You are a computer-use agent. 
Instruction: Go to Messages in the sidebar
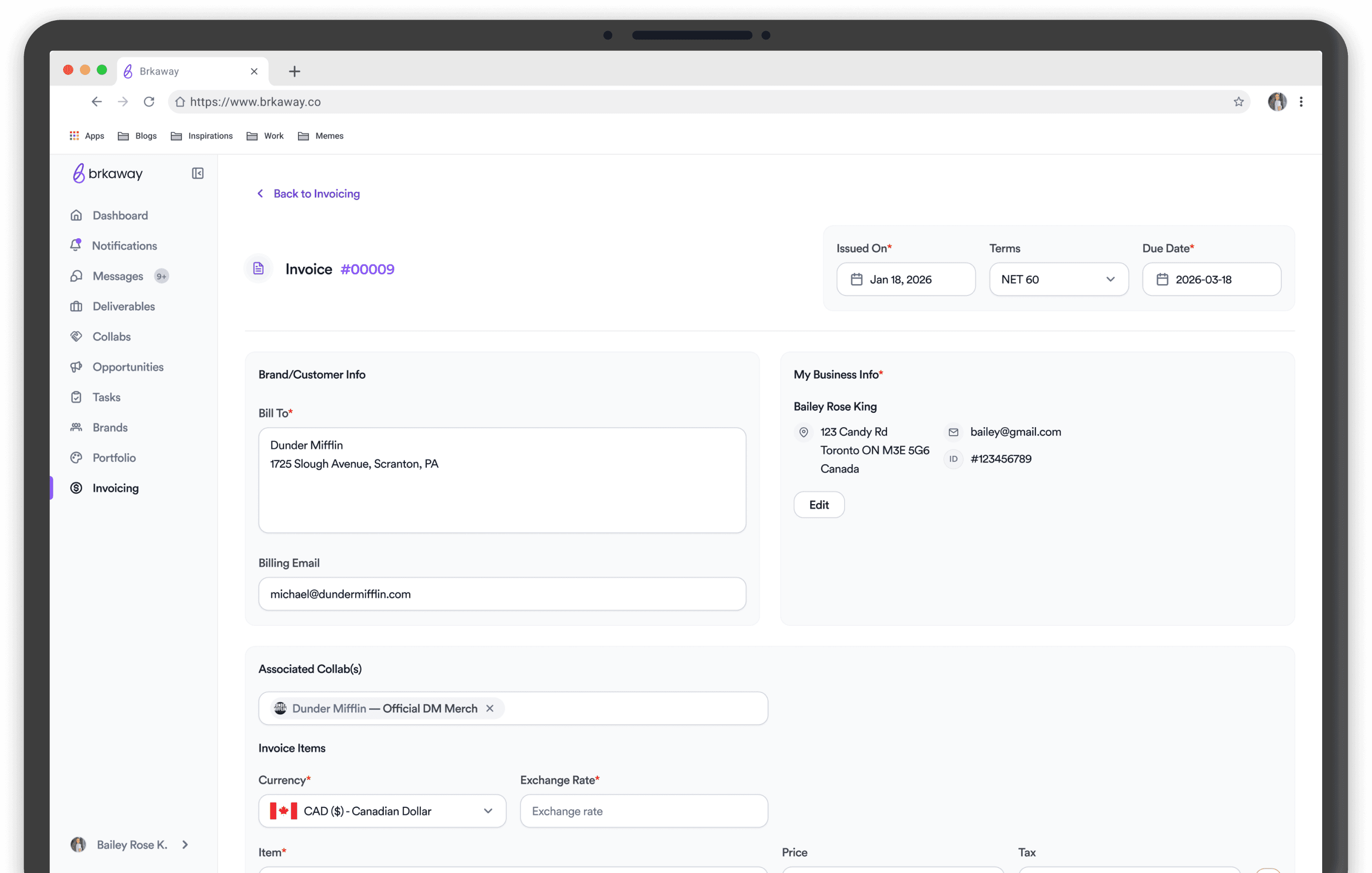(117, 276)
